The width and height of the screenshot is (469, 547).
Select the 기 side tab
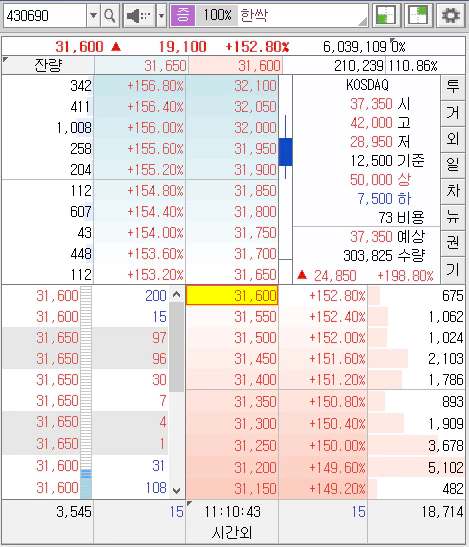click(453, 270)
